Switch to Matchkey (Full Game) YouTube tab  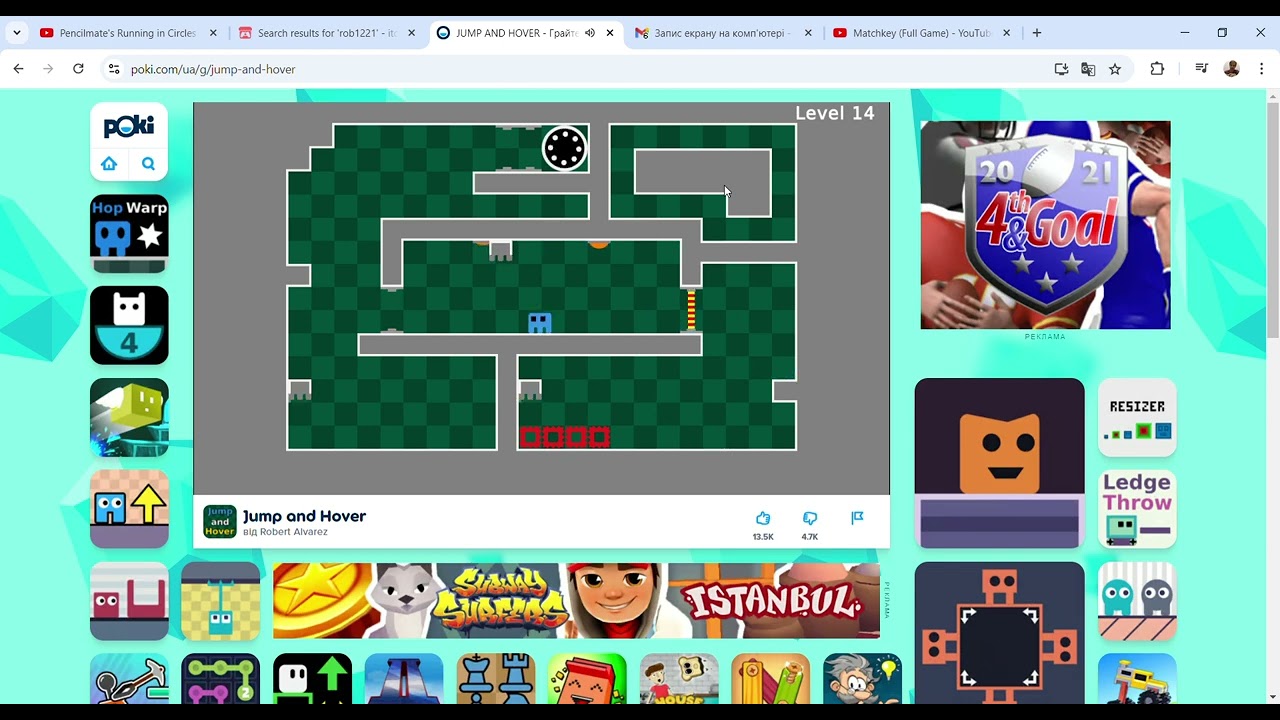(921, 33)
